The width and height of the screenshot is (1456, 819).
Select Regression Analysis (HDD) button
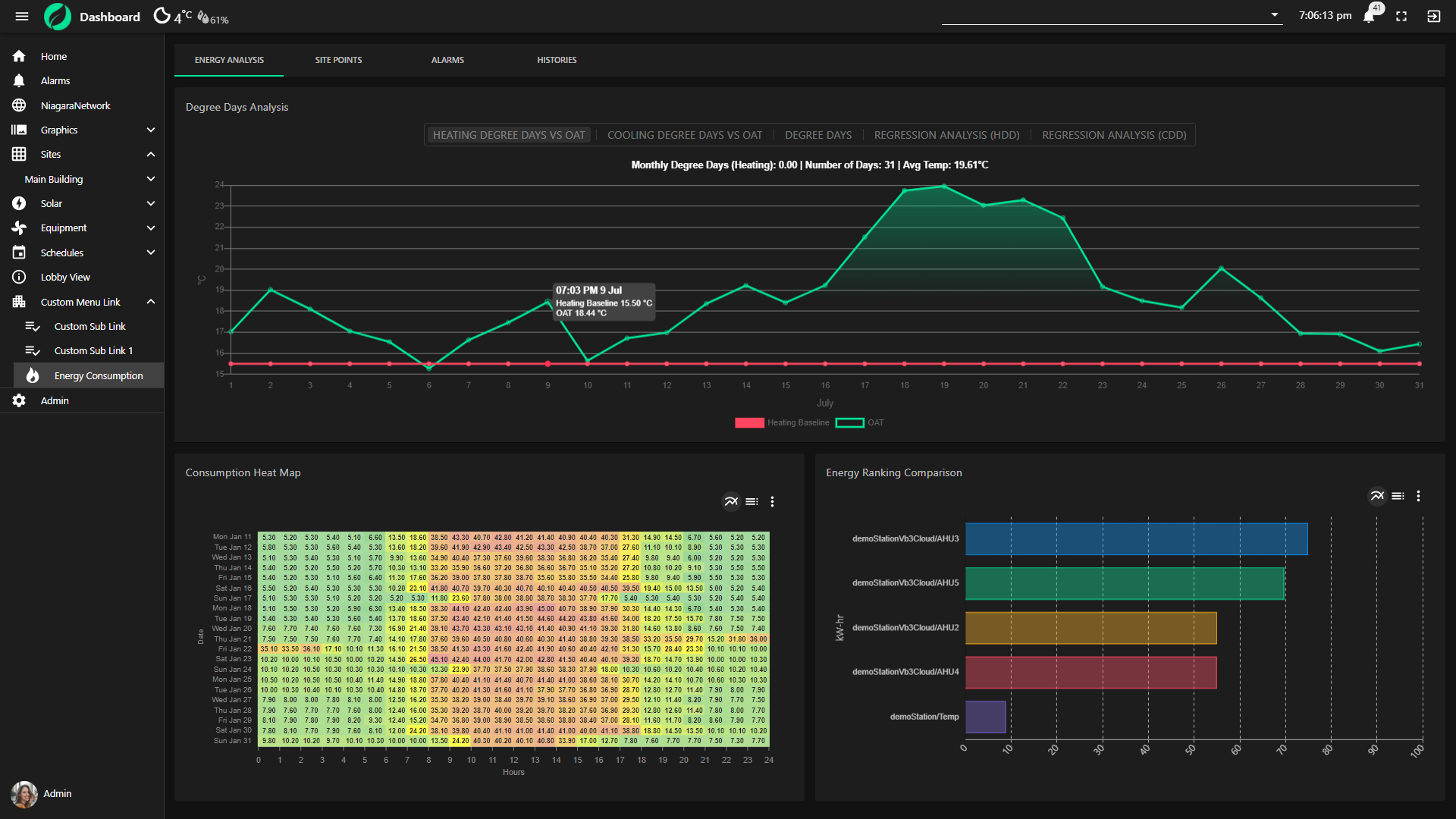(946, 135)
